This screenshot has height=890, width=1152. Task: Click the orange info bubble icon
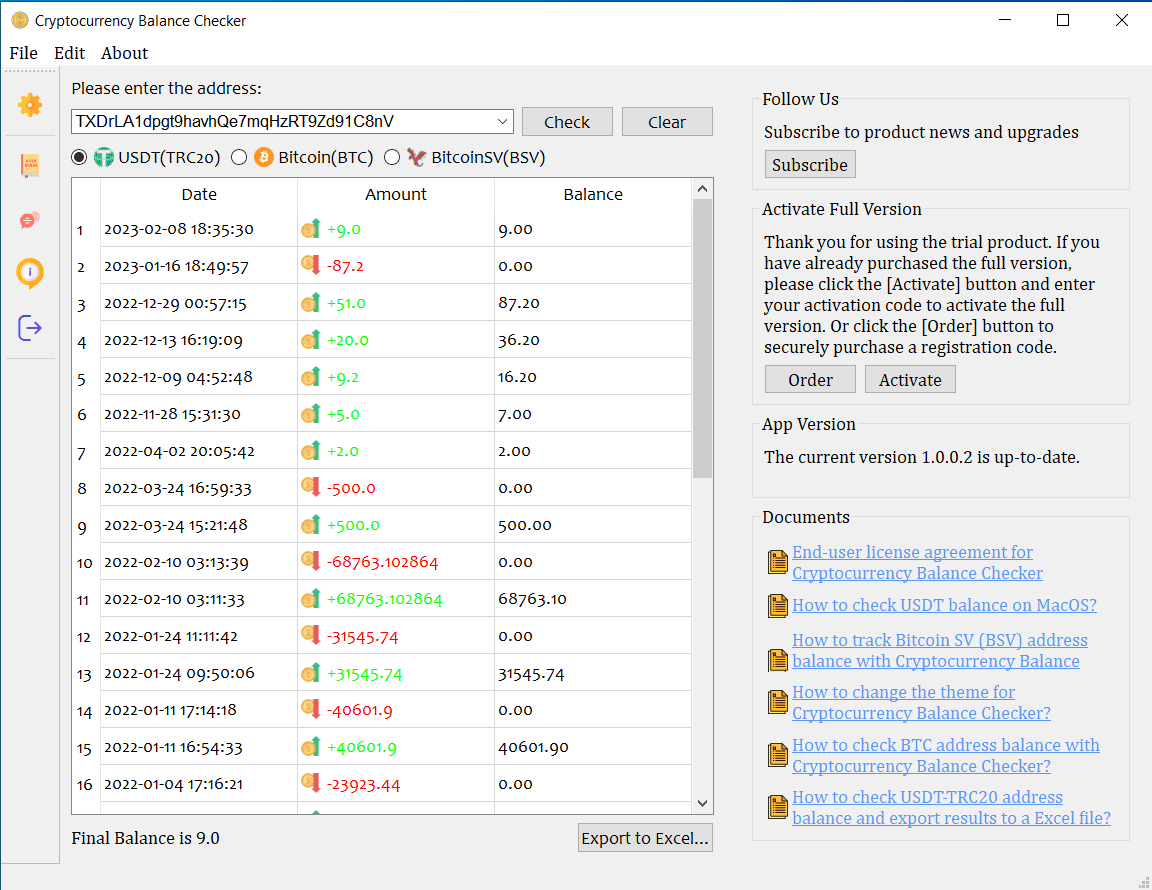coord(30,273)
